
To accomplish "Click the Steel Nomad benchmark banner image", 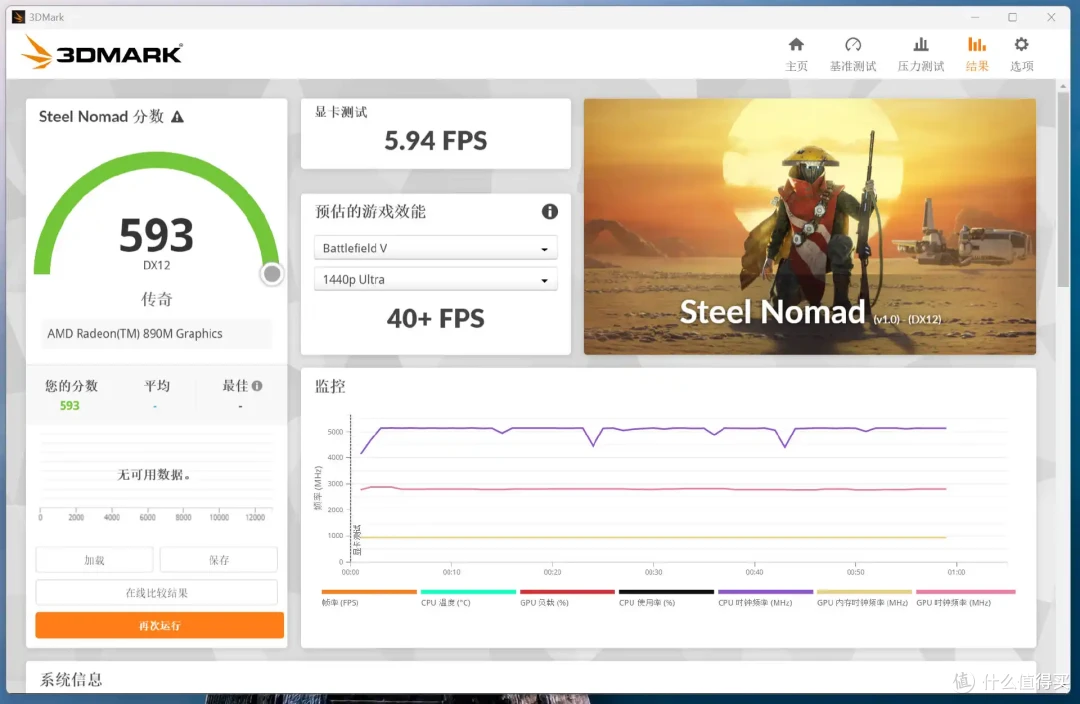I will coord(809,227).
